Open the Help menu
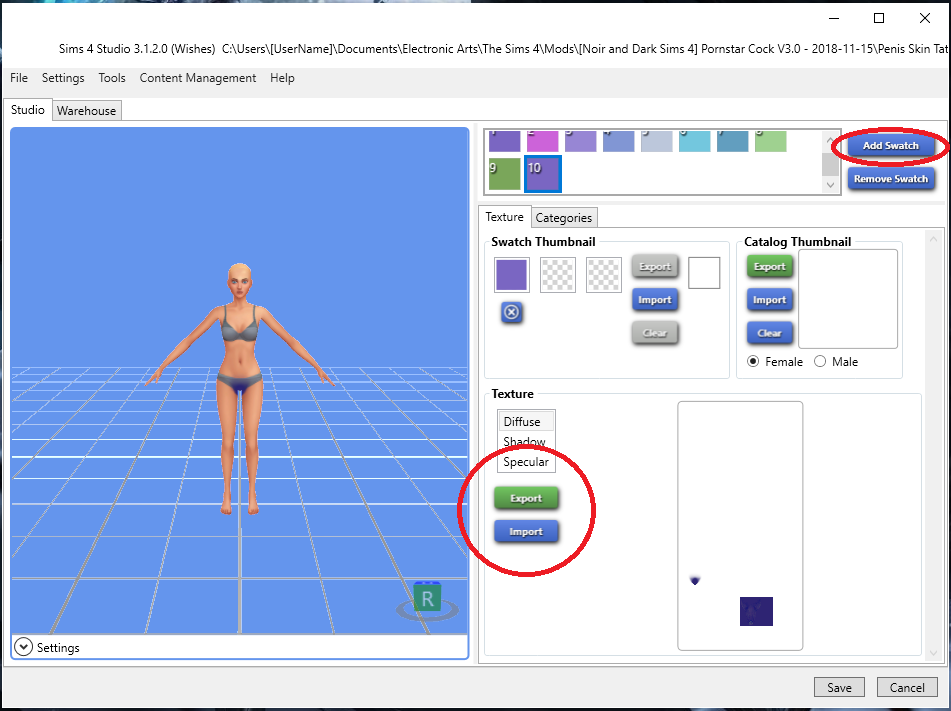Image resolution: width=951 pixels, height=711 pixels. tap(282, 78)
